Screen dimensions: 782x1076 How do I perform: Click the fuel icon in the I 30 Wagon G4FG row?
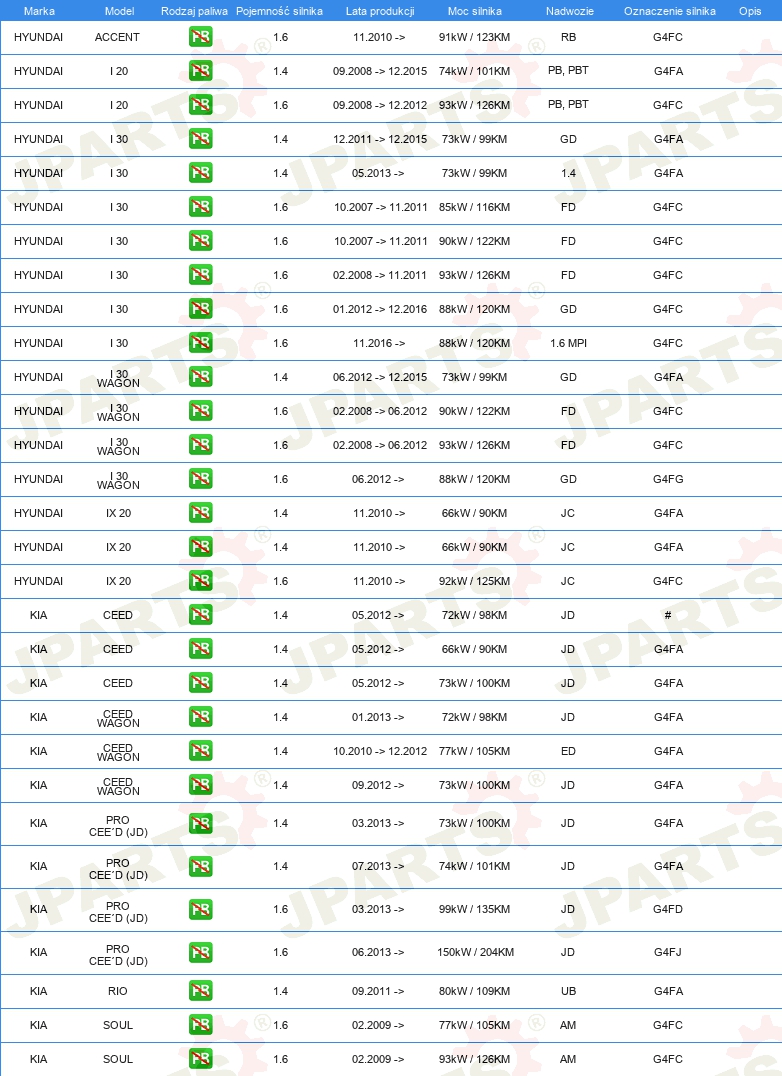[x=200, y=478]
